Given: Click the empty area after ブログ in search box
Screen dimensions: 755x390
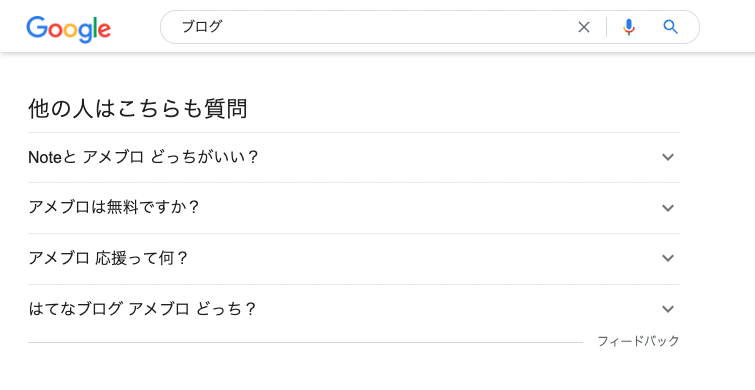Looking at the screenshot, I should (395, 27).
